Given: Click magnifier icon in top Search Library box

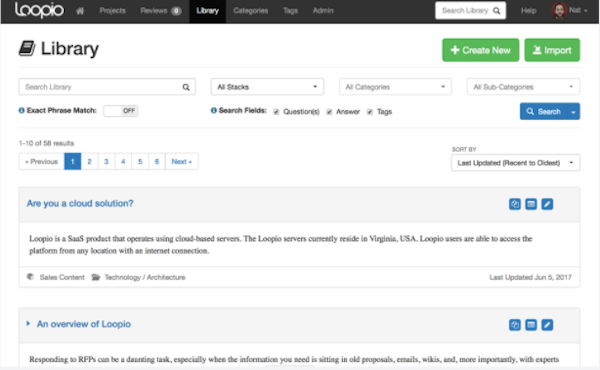Looking at the screenshot, I should 496,11.
